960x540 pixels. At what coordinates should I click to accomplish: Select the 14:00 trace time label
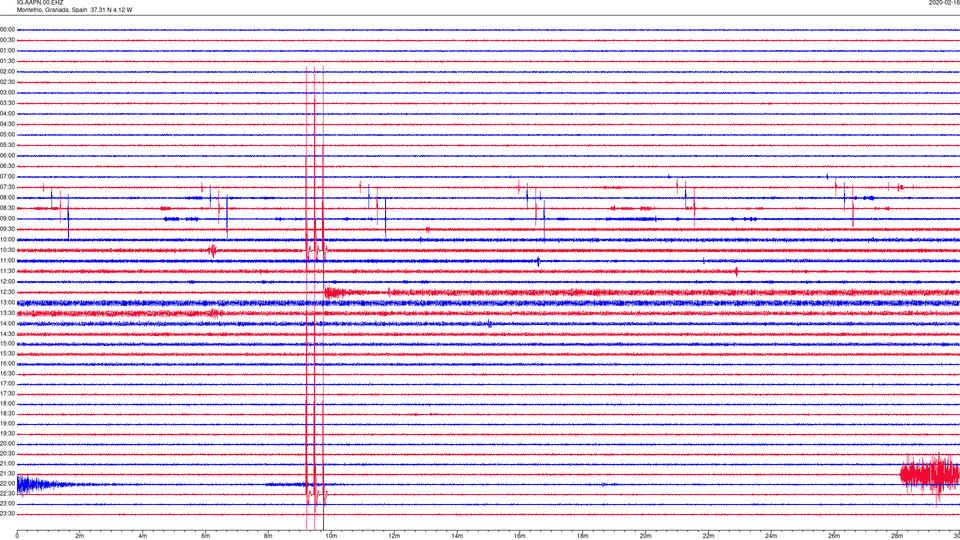[7, 323]
